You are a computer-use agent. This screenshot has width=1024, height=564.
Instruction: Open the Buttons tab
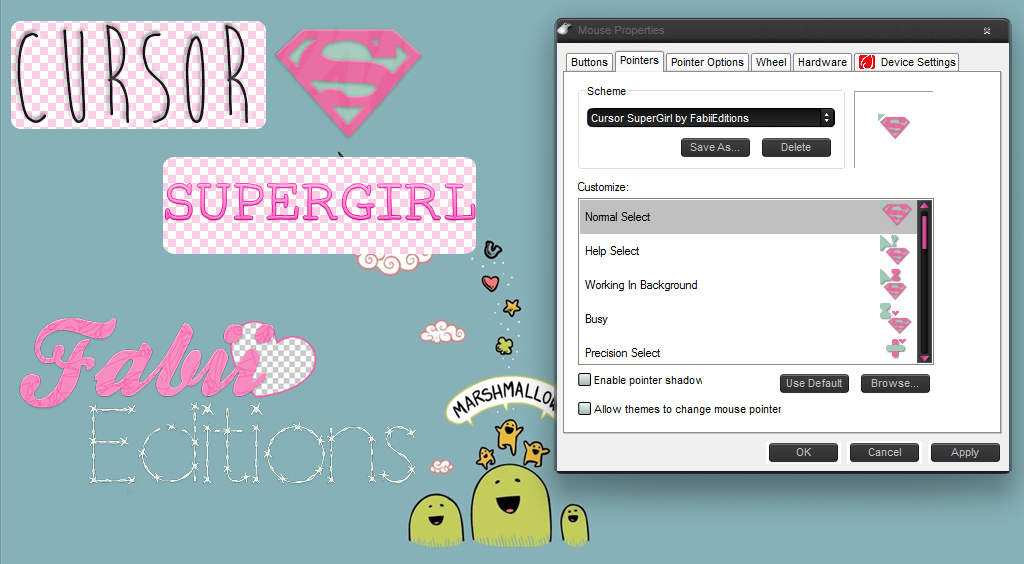tap(589, 62)
